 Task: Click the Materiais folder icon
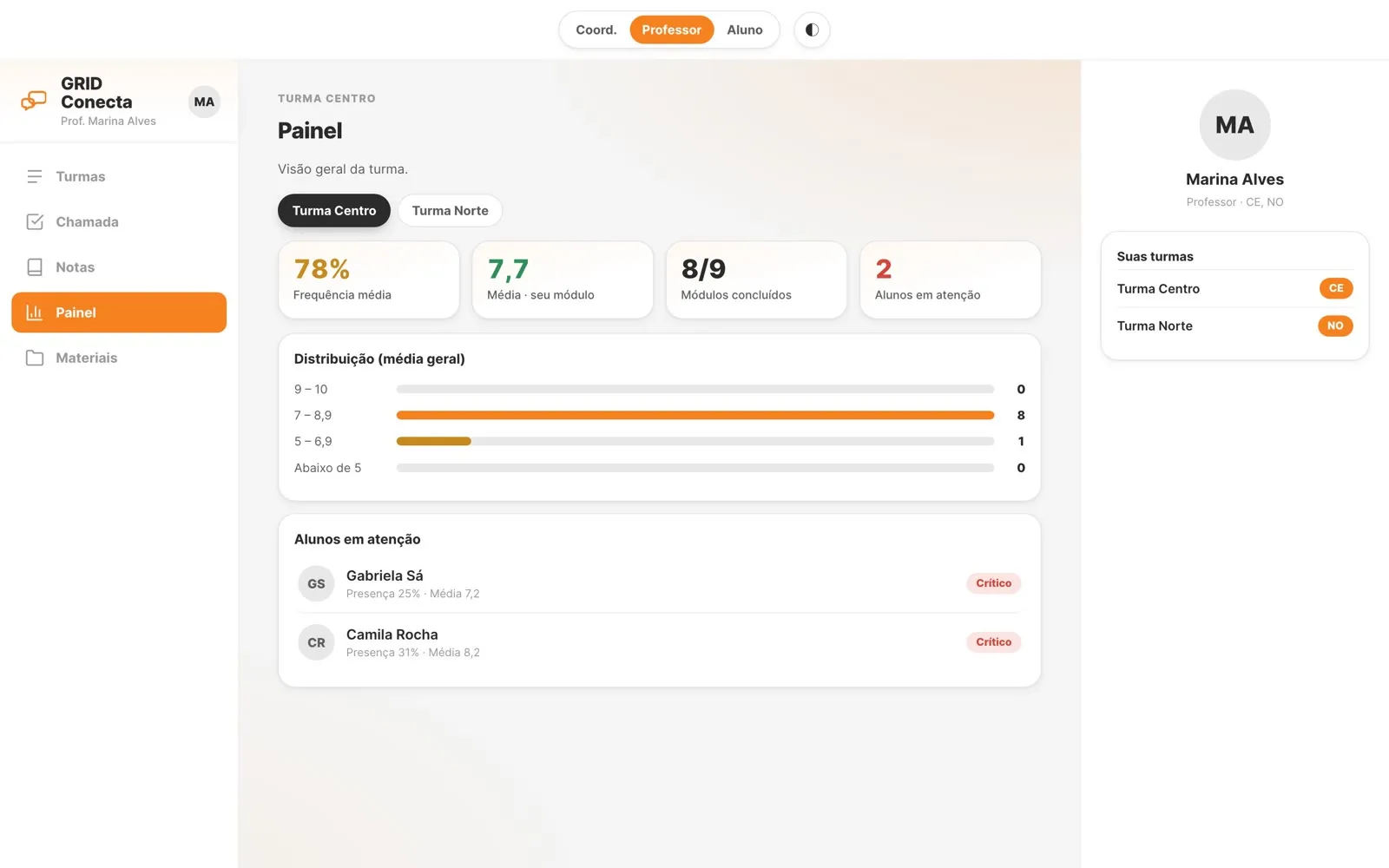pyautogui.click(x=35, y=358)
